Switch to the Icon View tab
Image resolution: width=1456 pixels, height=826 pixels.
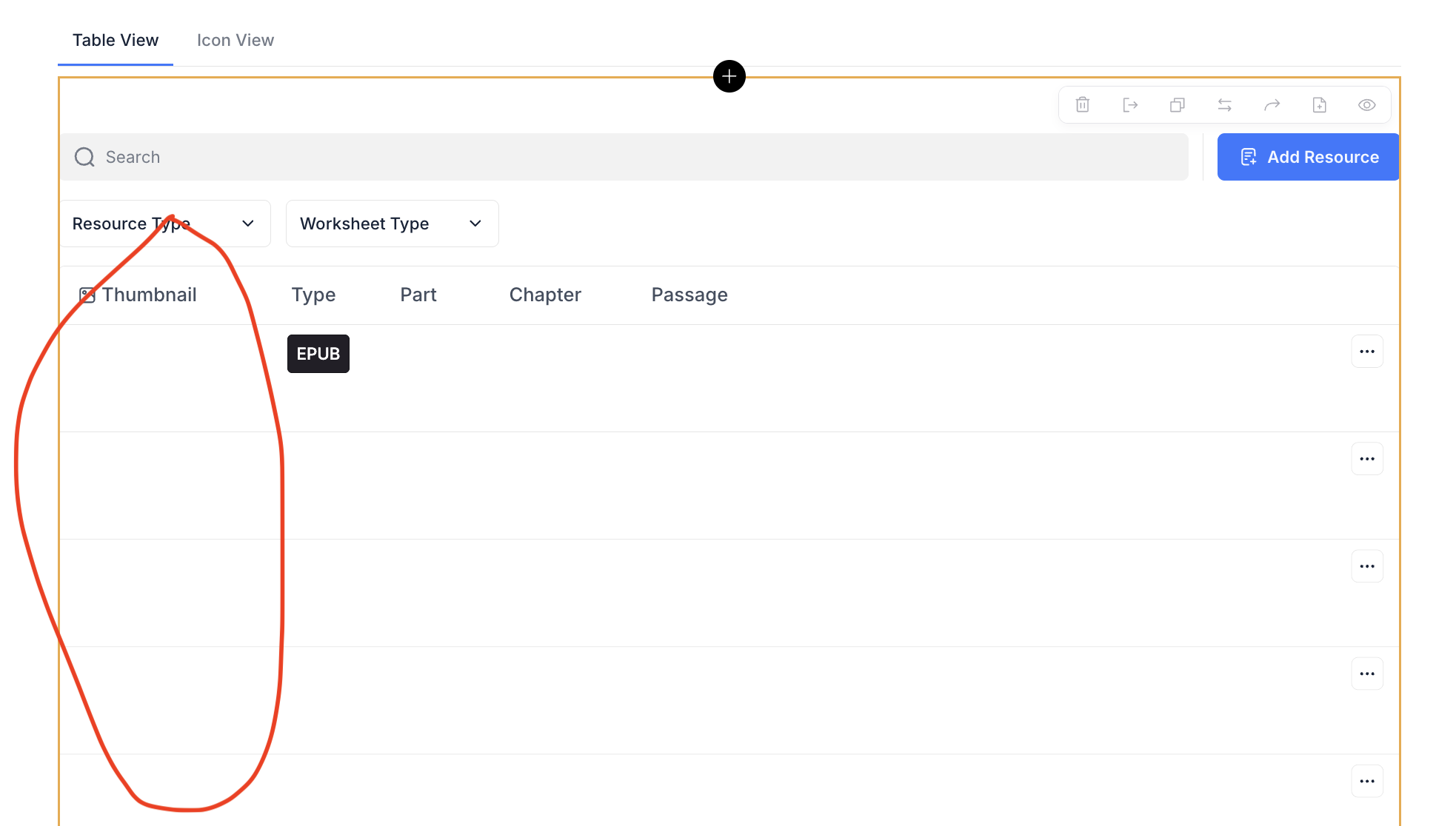point(235,40)
